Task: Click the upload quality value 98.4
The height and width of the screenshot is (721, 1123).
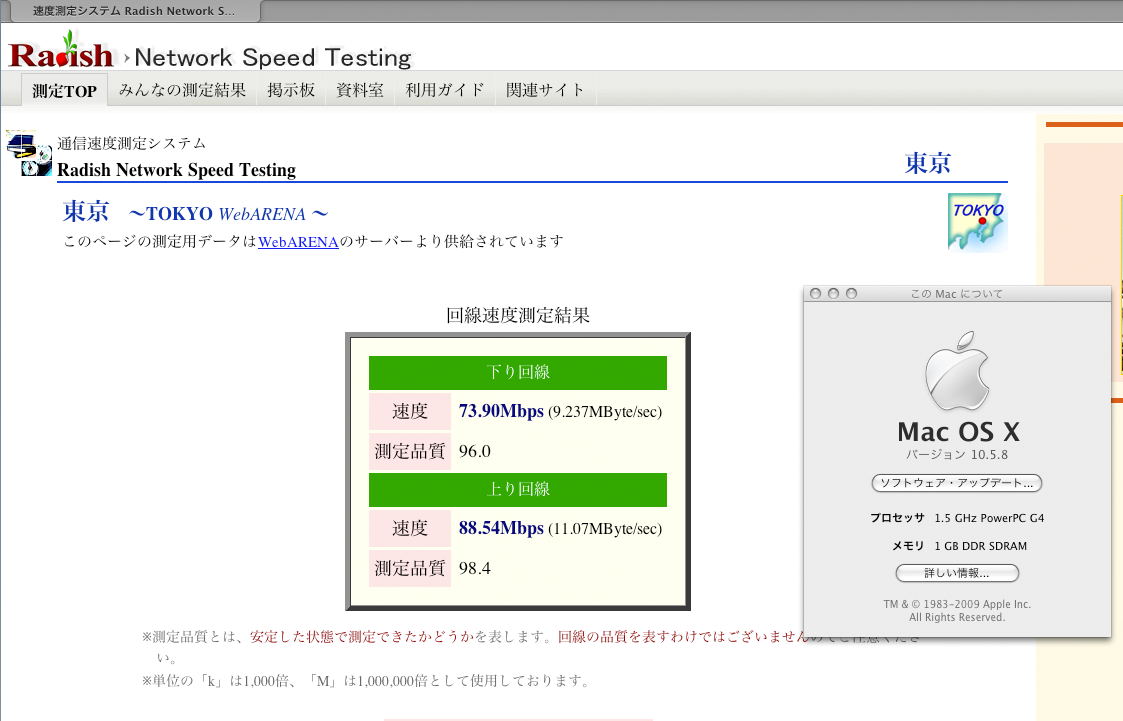Action: (x=475, y=568)
